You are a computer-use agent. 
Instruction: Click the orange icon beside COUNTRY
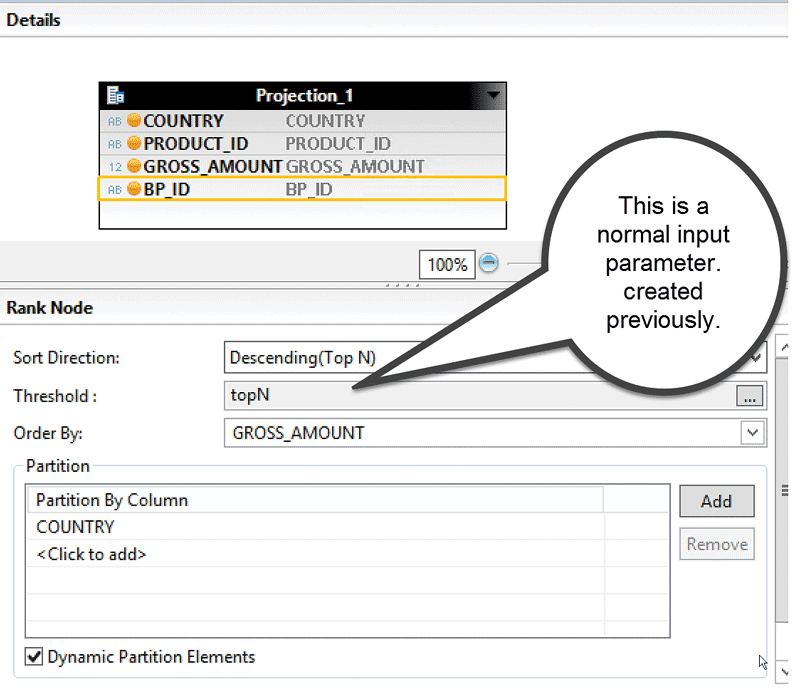click(x=134, y=121)
